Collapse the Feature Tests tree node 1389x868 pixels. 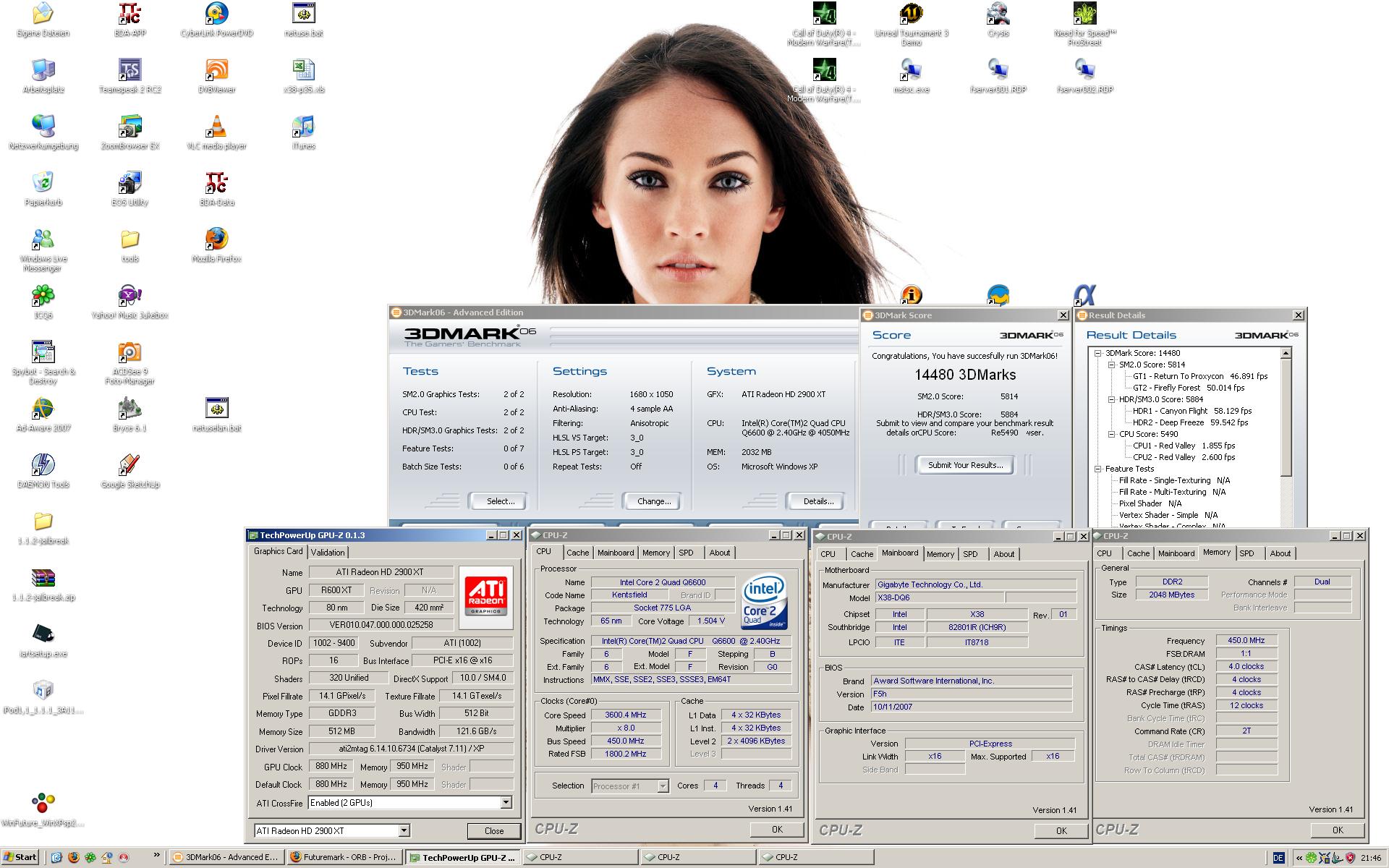[1097, 469]
